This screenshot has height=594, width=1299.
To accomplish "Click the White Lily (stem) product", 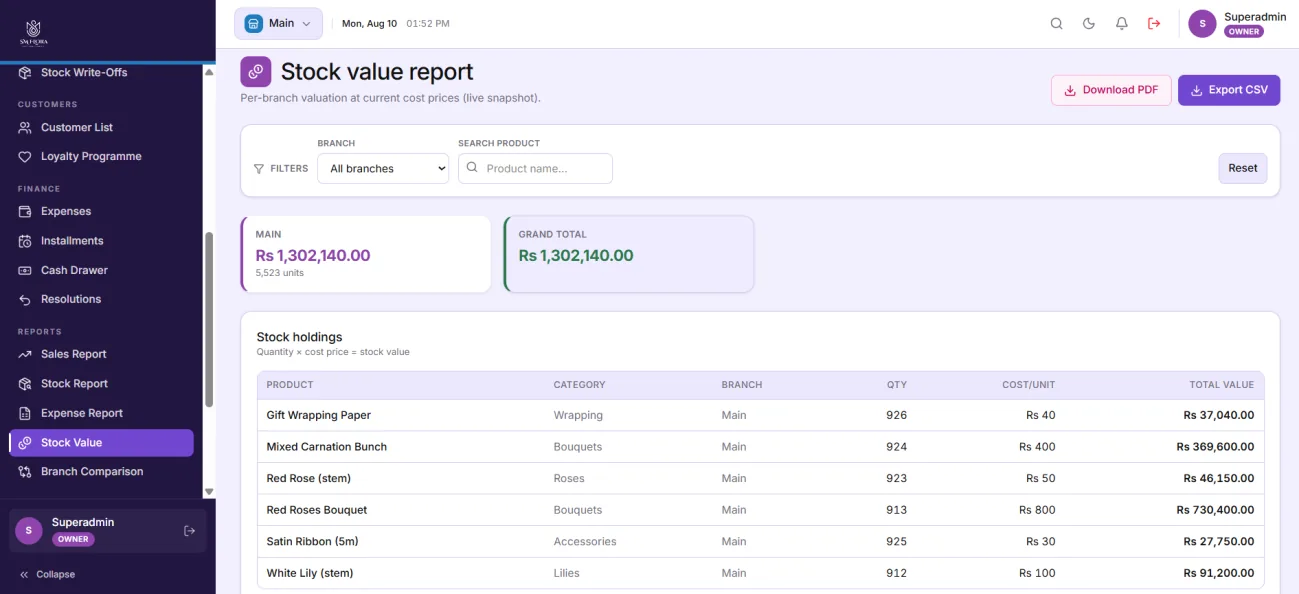I will coord(310,573).
